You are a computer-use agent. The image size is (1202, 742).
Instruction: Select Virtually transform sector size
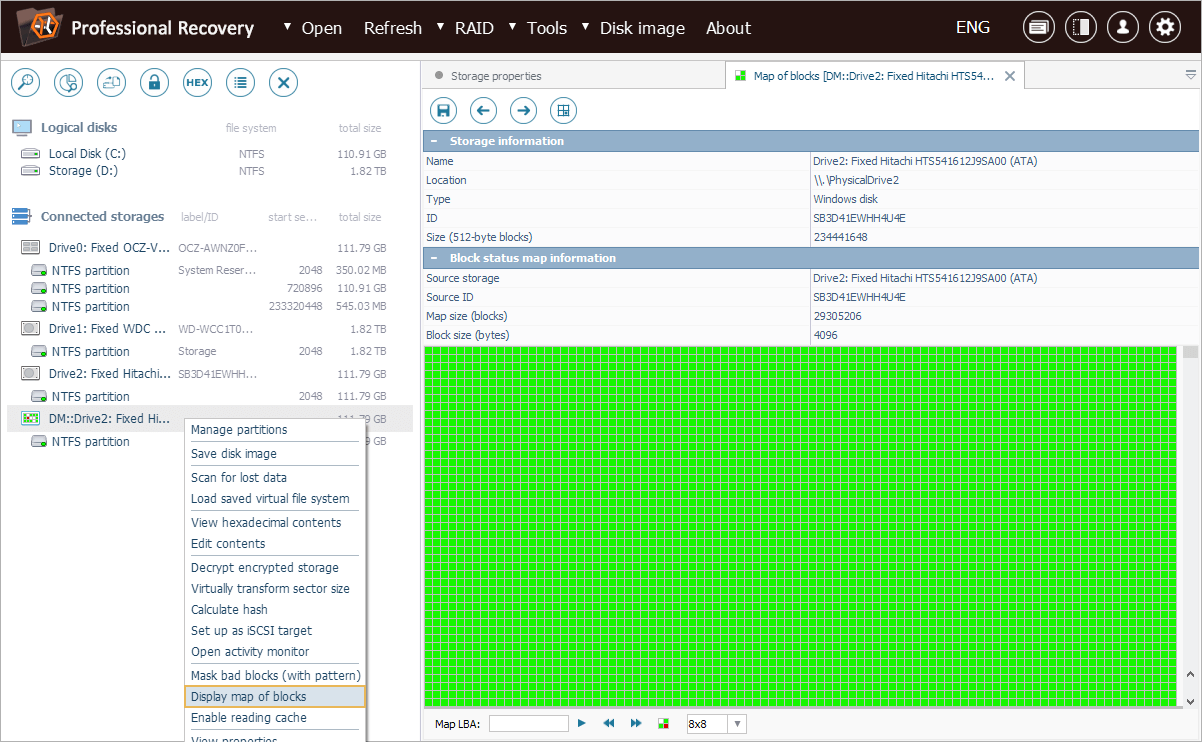(276, 589)
